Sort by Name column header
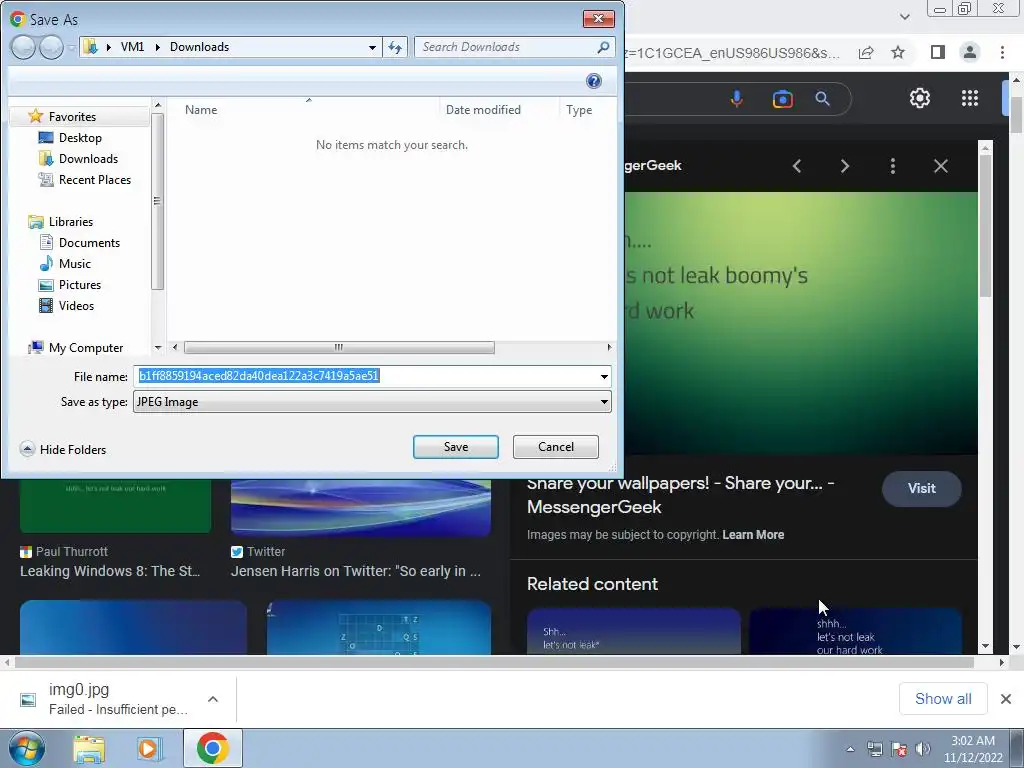Viewport: 1024px width, 768px height. [200, 110]
